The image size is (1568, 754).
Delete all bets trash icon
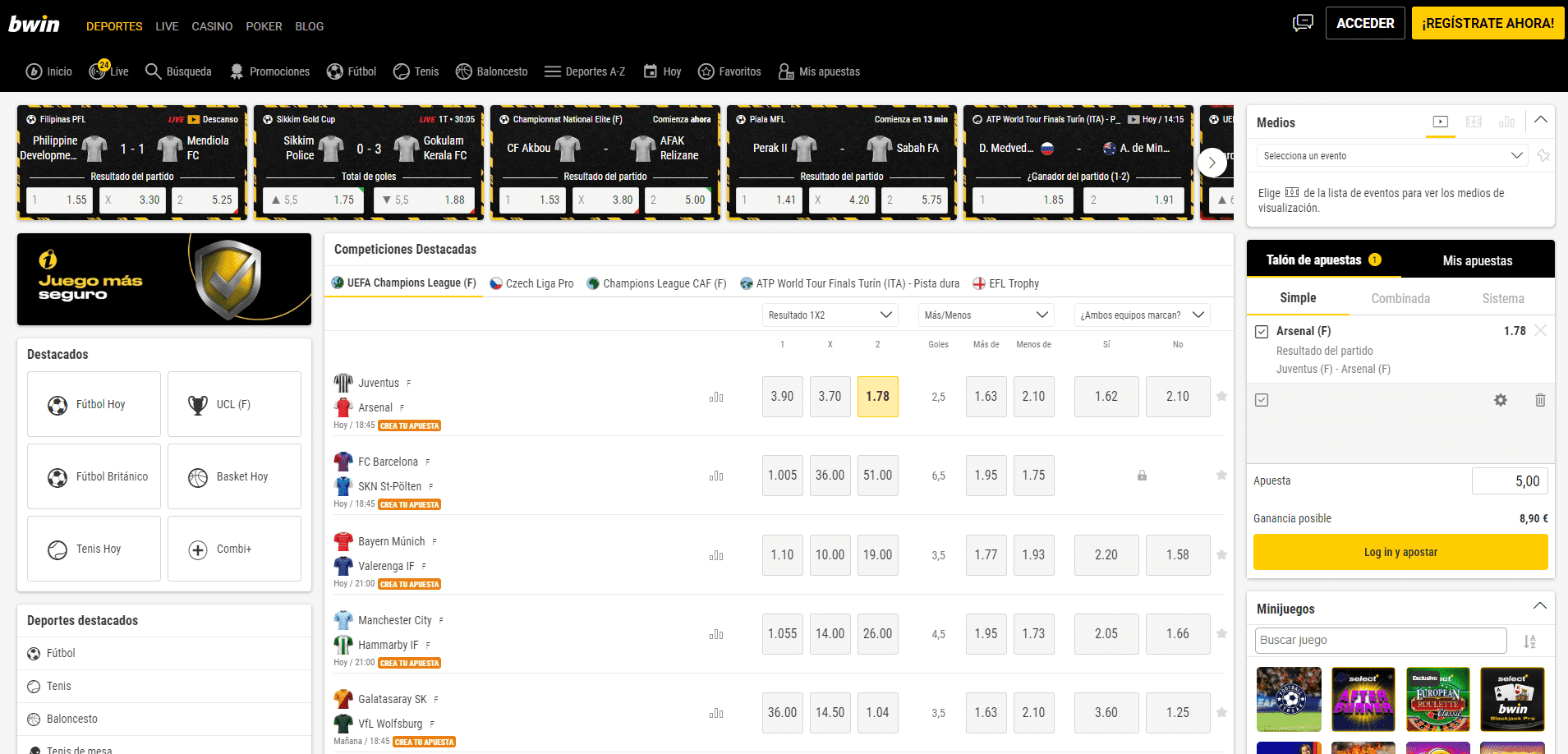point(1540,400)
